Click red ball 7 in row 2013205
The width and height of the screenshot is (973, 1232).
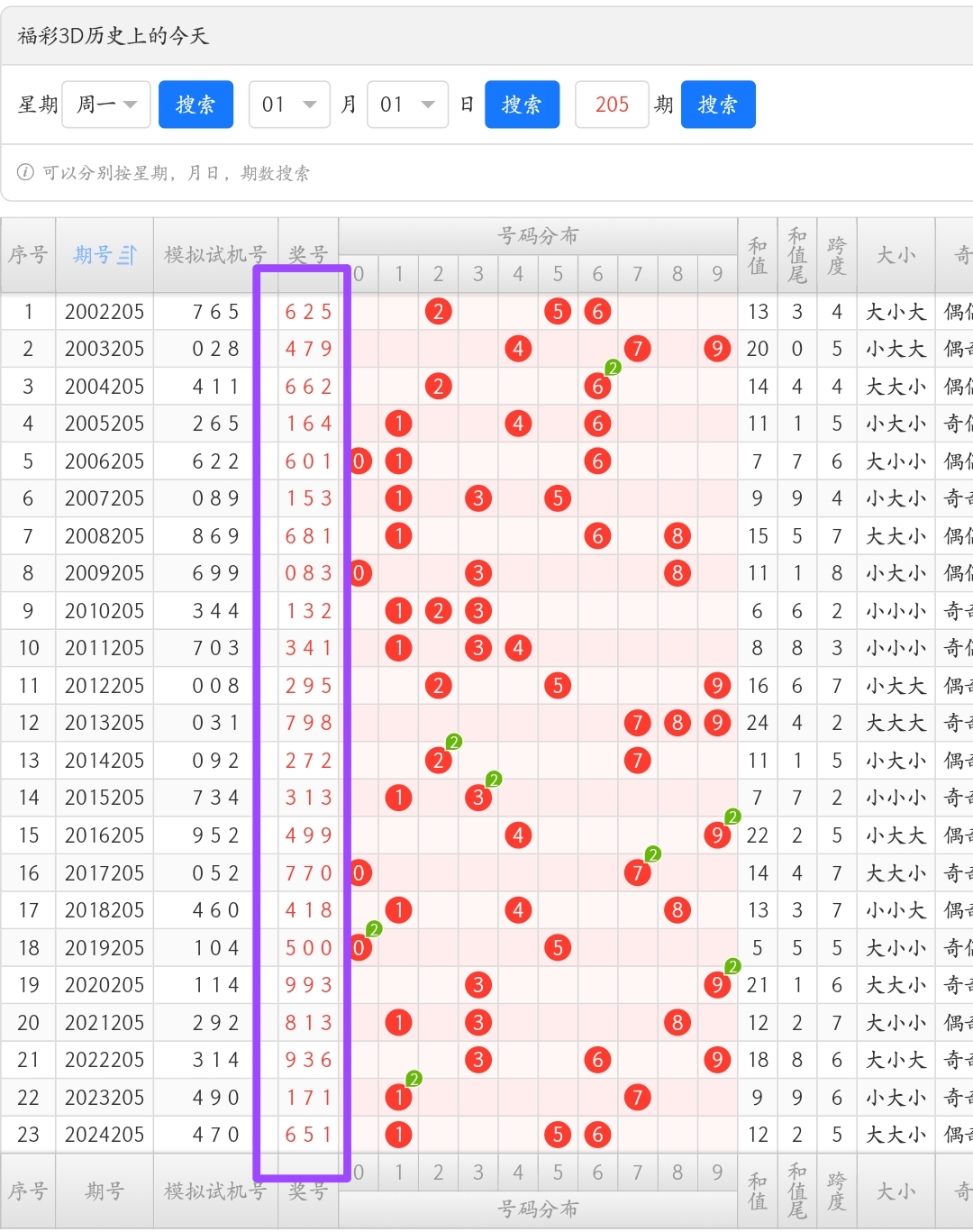[x=637, y=723]
